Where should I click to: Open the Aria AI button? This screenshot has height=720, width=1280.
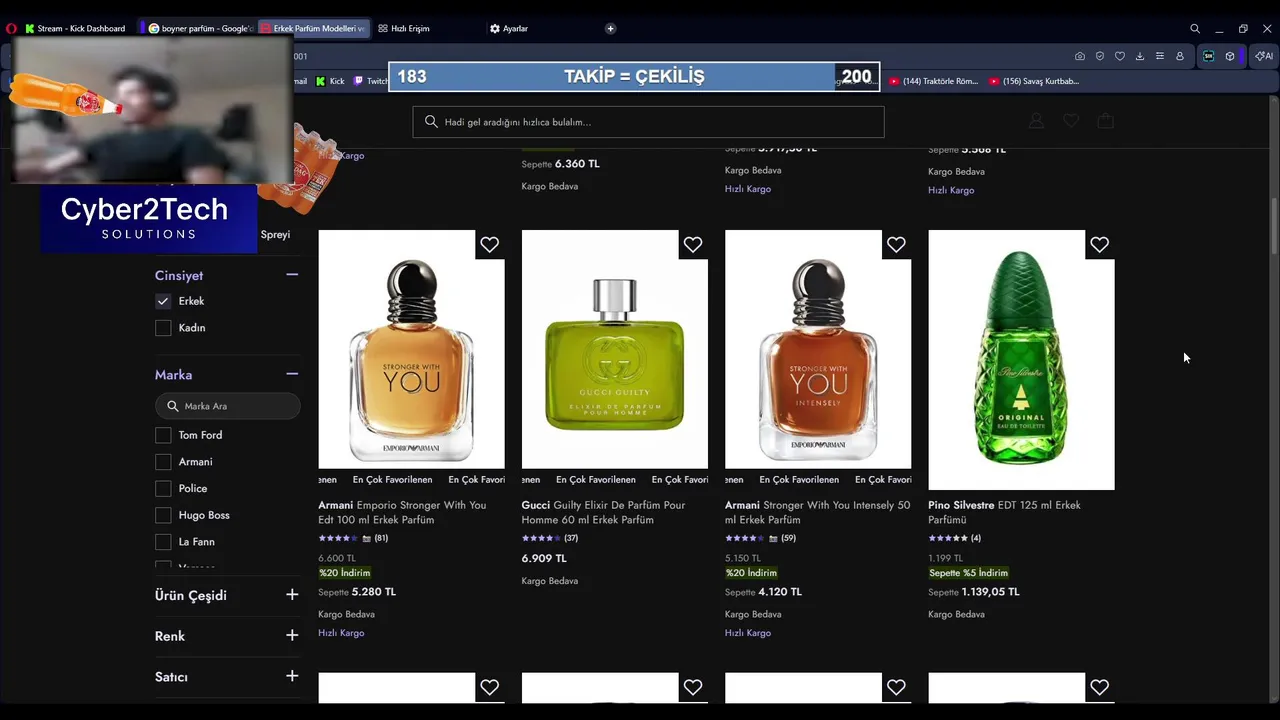click(1263, 56)
